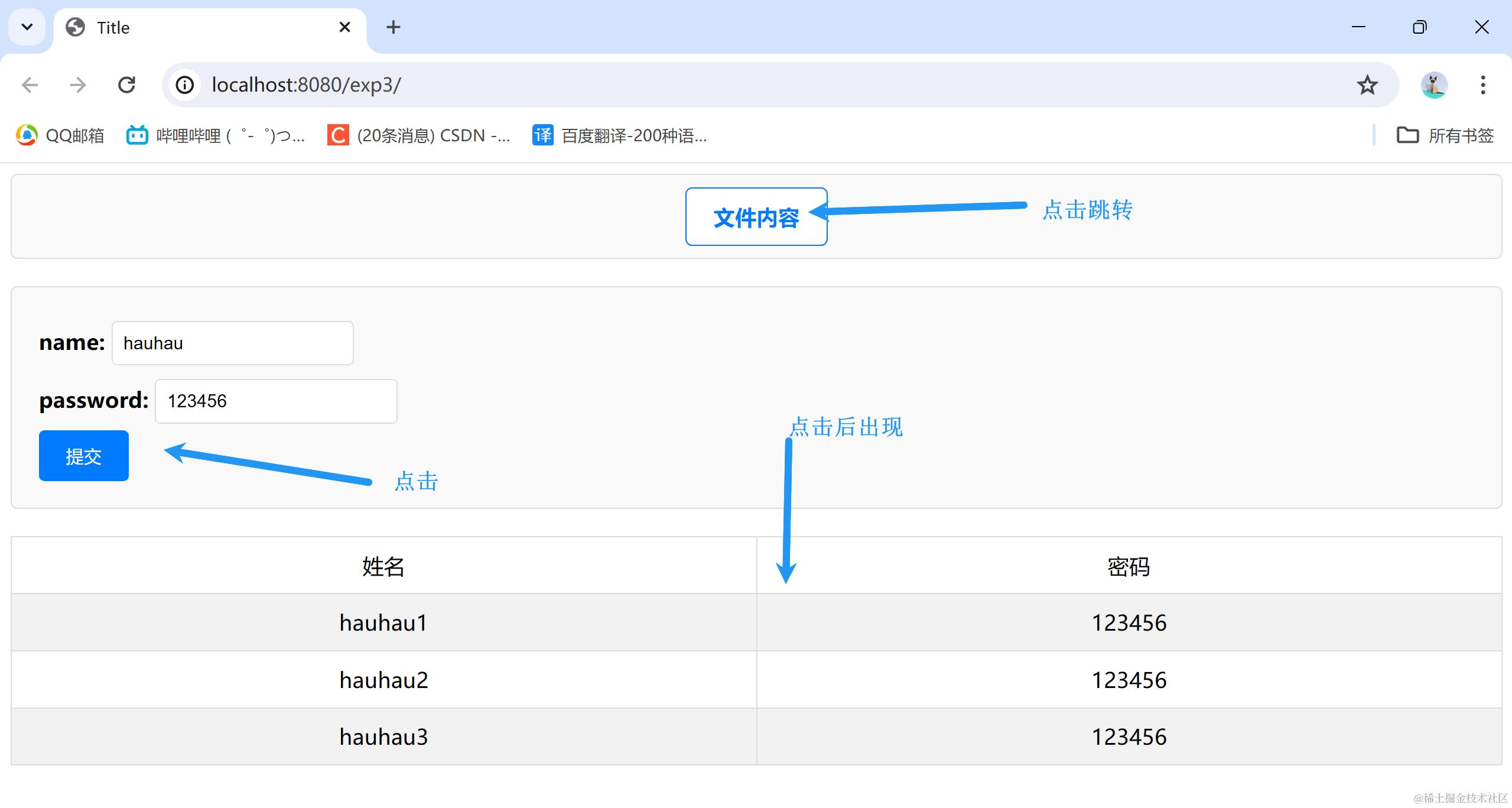Click the 文件内容 button

(756, 217)
